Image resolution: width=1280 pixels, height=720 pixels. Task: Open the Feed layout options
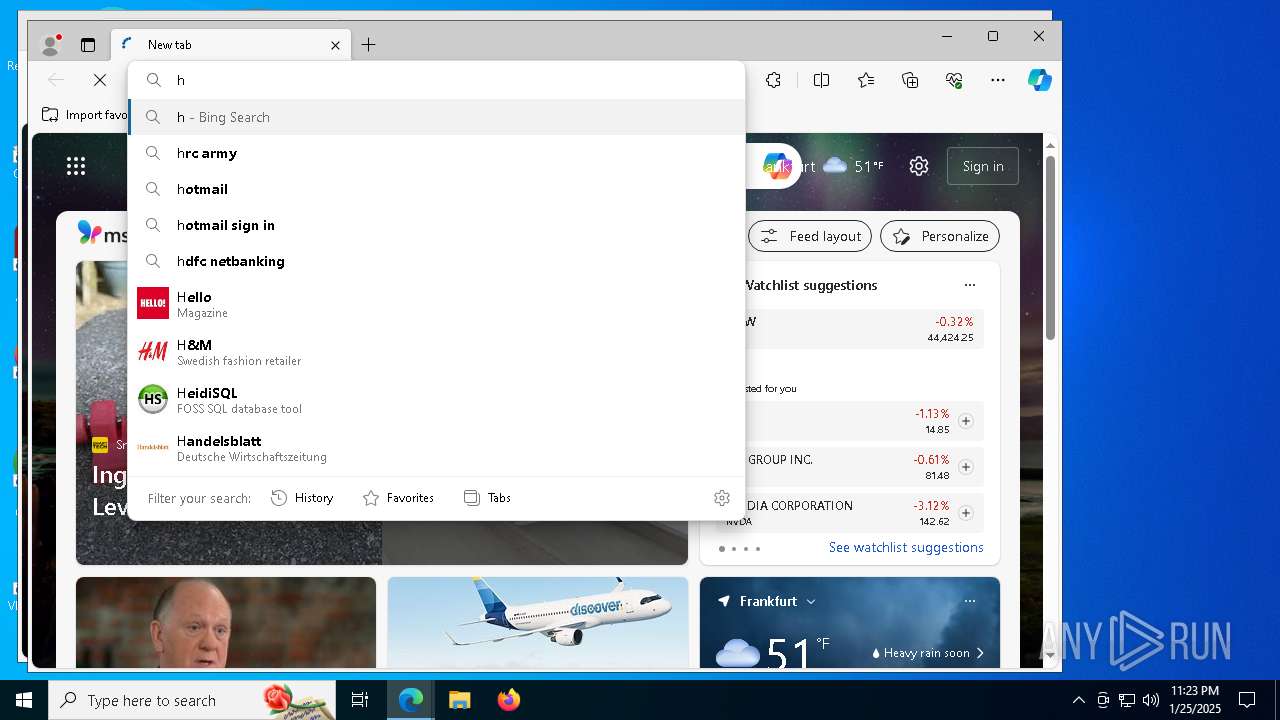810,236
